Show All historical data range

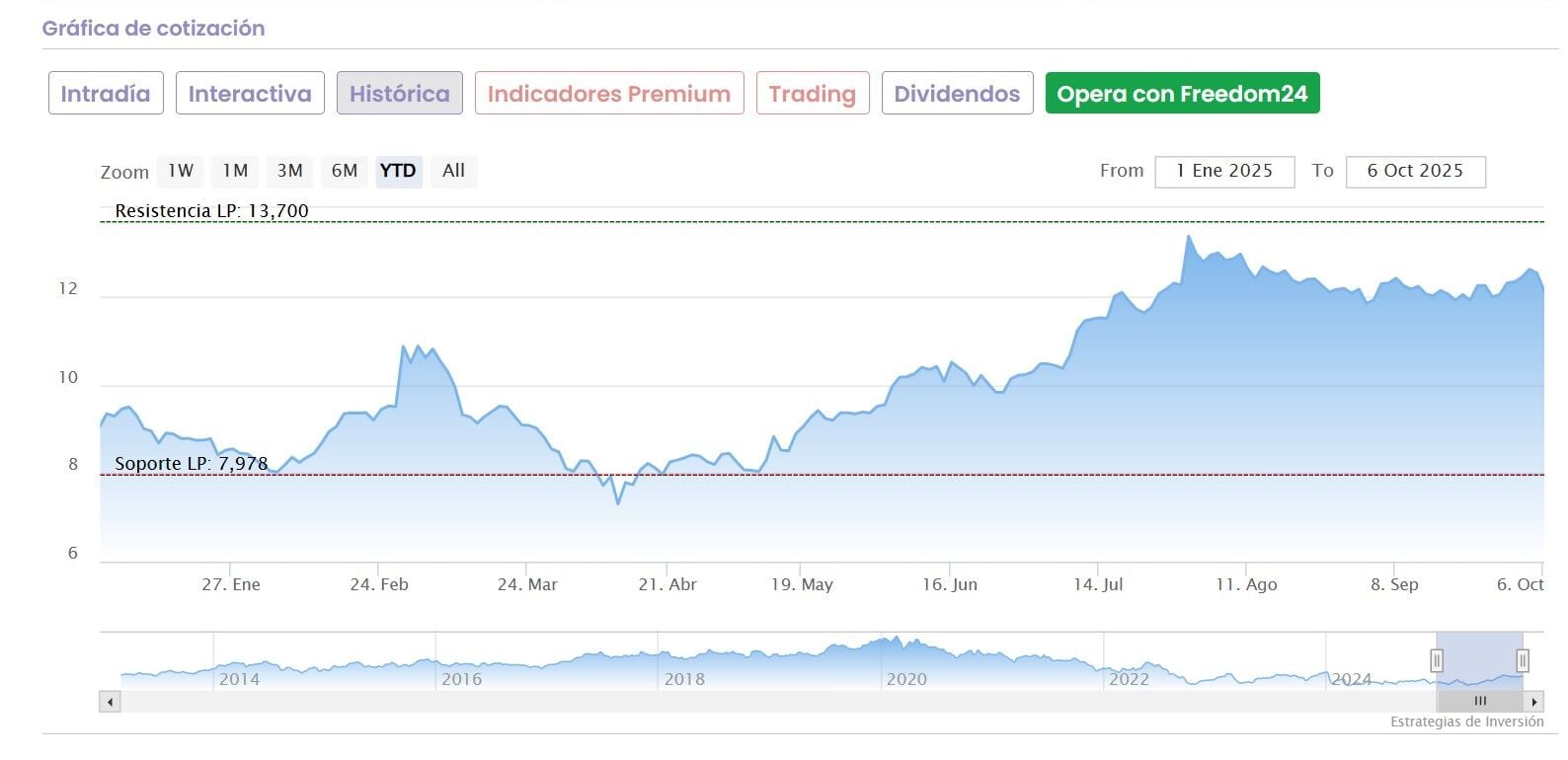pyautogui.click(x=453, y=171)
